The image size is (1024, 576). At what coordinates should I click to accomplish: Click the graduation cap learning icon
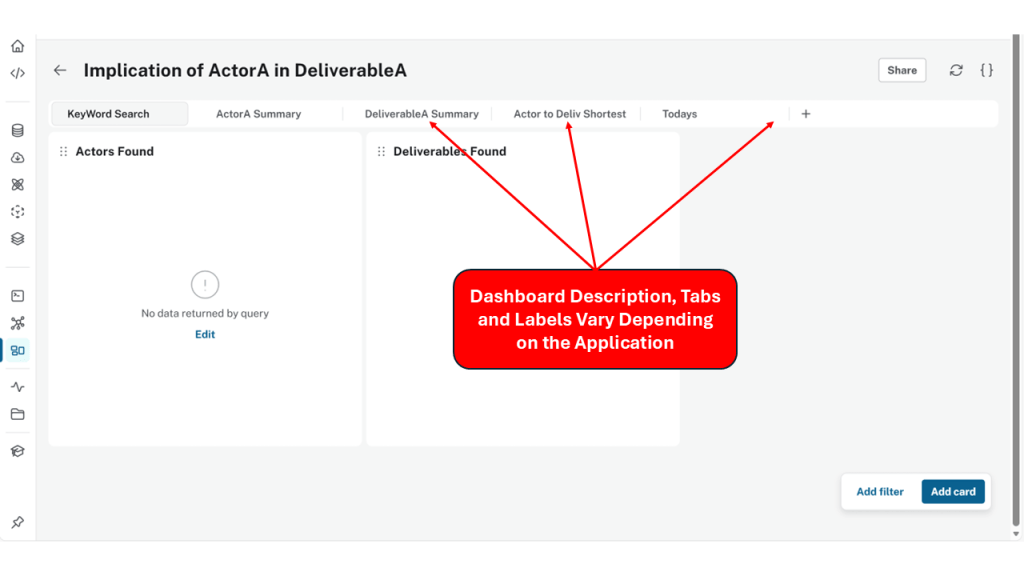tap(17, 451)
